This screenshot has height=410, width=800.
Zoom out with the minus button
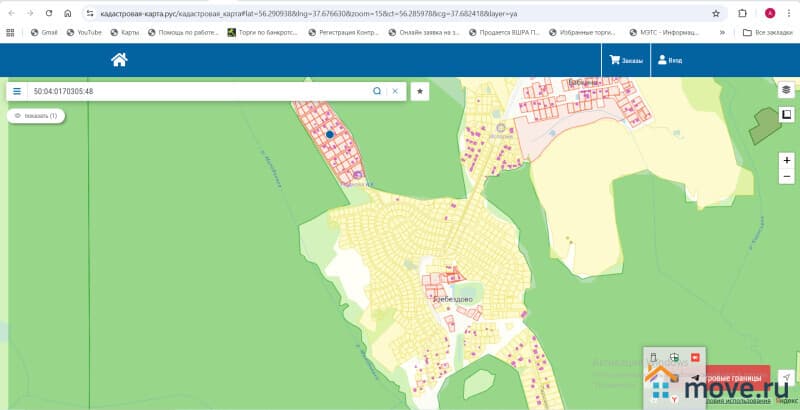787,176
